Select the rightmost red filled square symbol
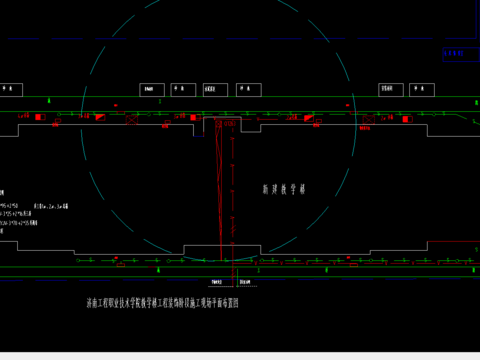 pos(407,119)
